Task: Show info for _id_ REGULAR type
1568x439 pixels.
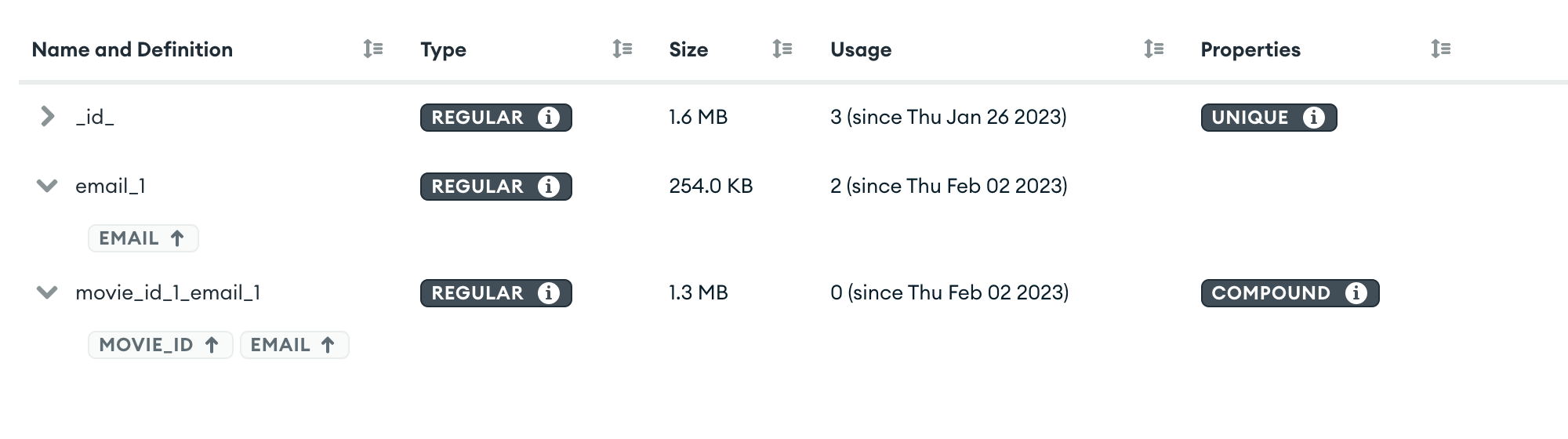Action: coord(549,118)
